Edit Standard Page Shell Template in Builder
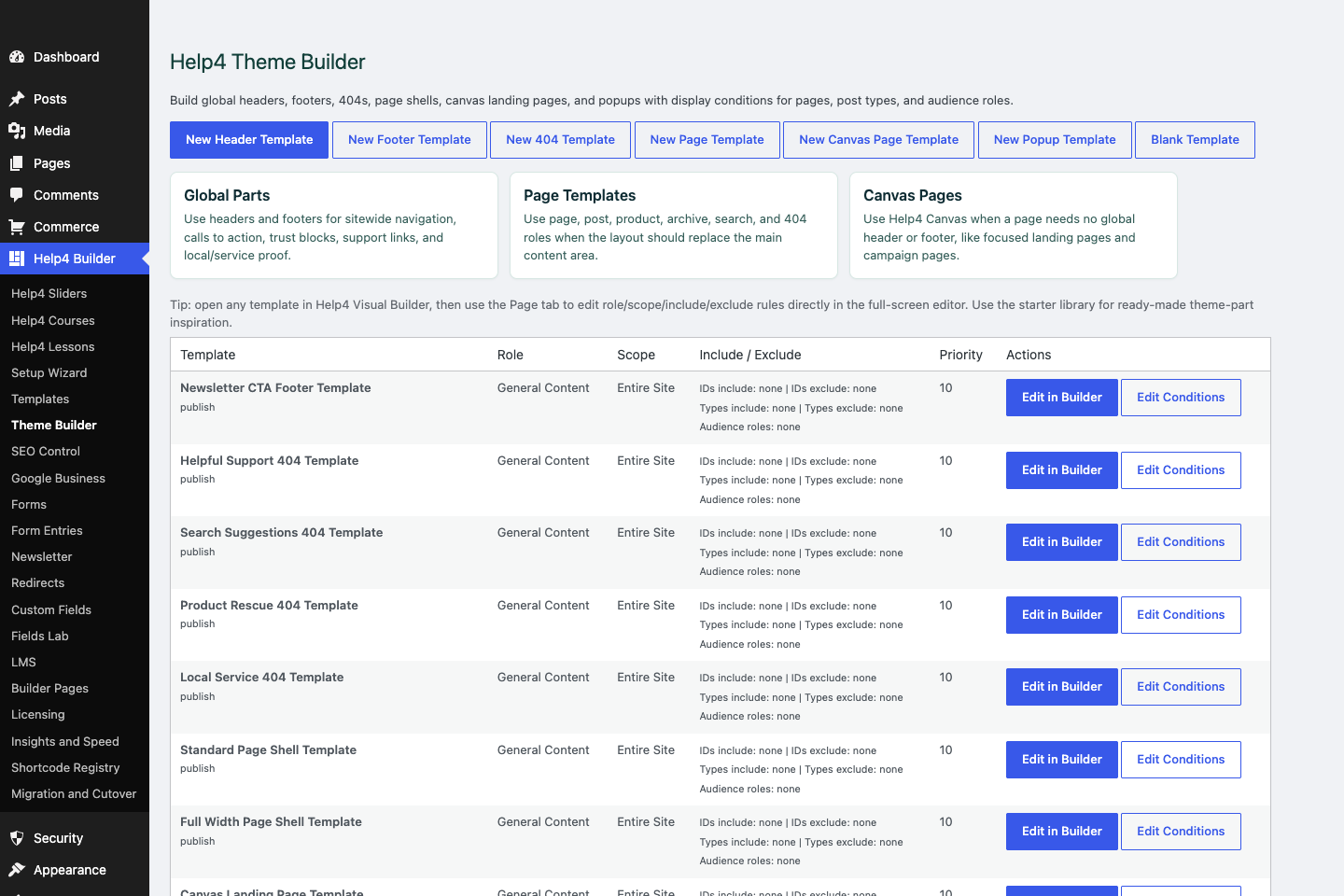1344x896 pixels. [1062, 760]
